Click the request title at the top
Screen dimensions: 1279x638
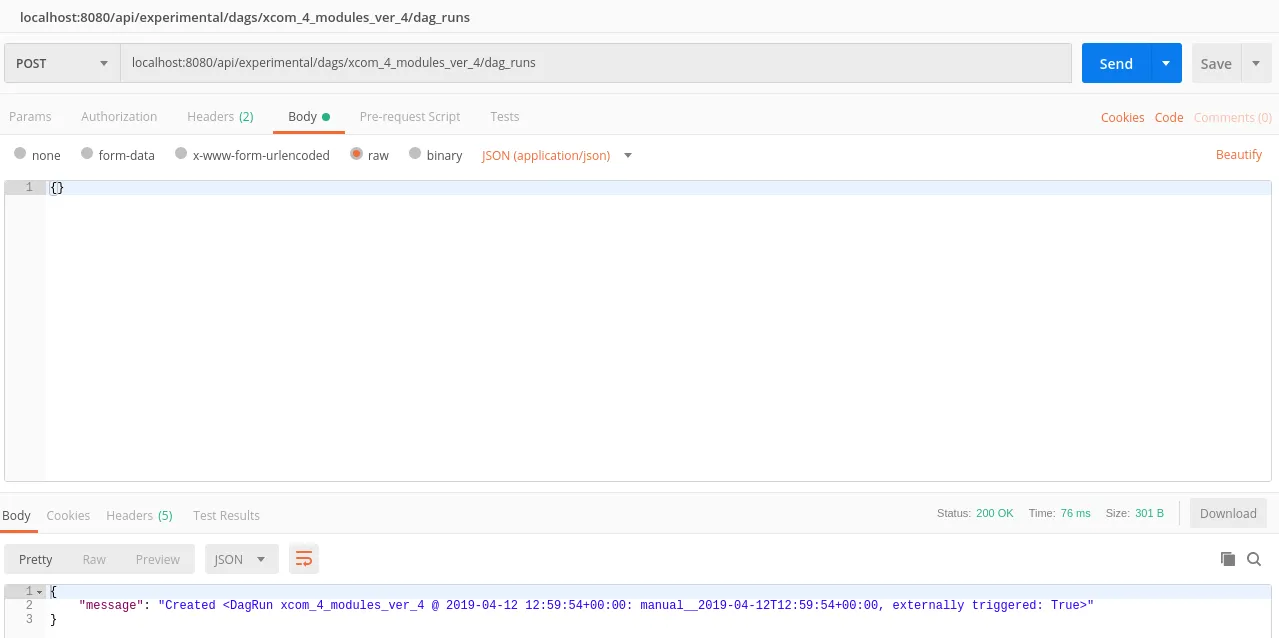[245, 17]
